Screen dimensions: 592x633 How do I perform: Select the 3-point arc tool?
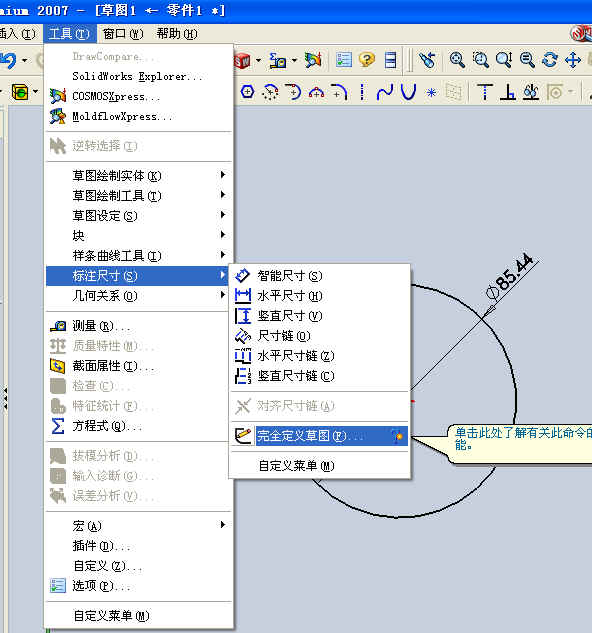pos(316,92)
